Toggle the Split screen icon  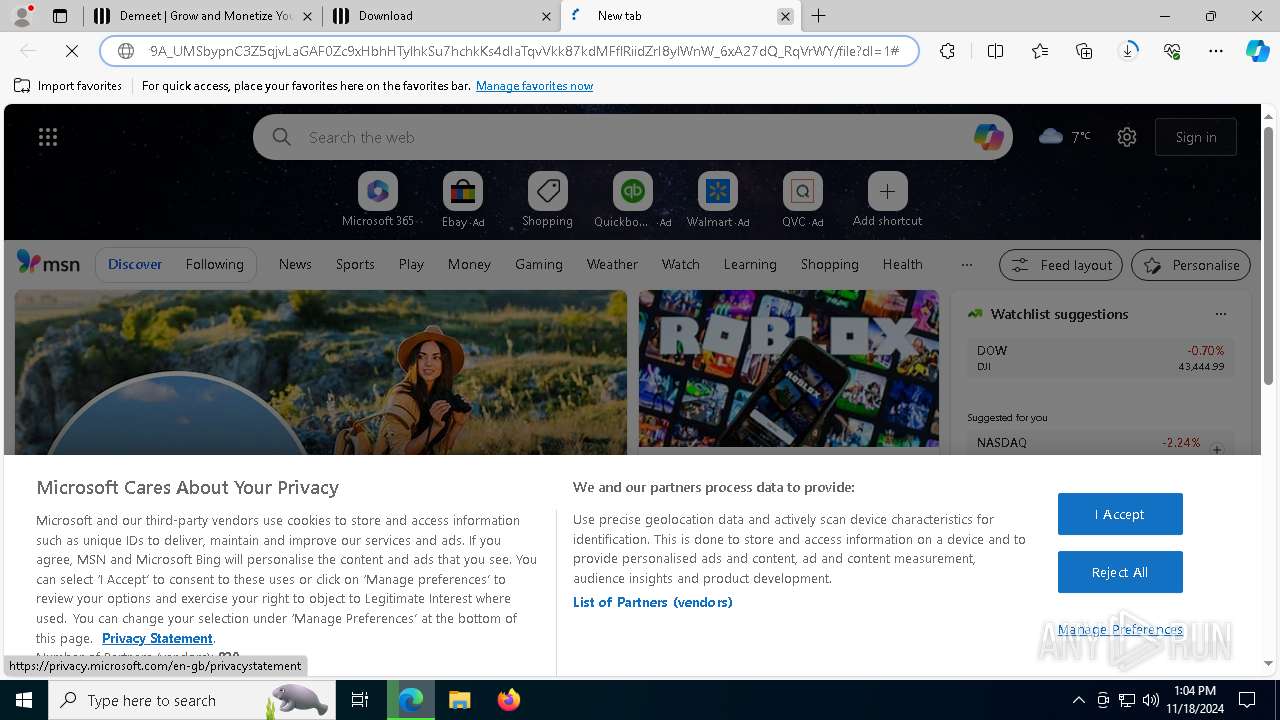coord(995,51)
